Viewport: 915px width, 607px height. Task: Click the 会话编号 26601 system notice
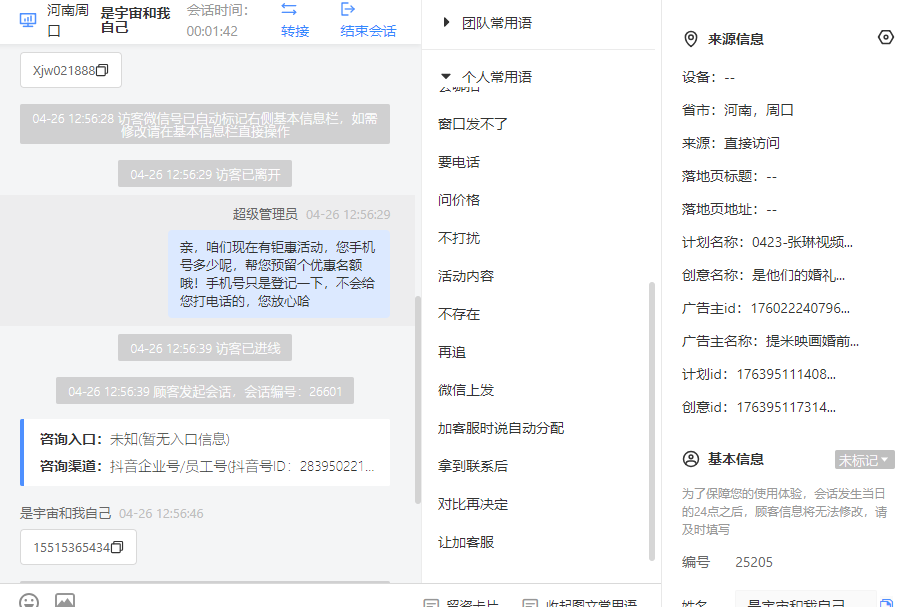coord(205,391)
